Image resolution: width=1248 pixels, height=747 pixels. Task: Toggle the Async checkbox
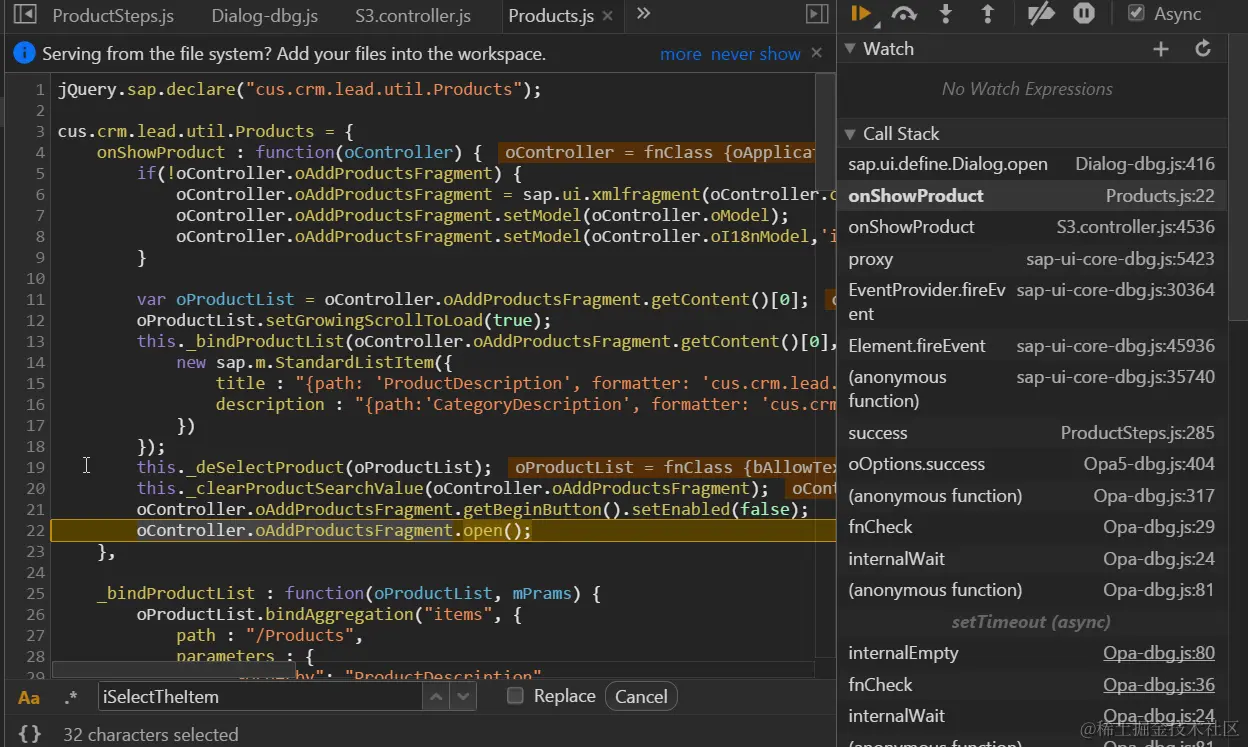tap(1136, 14)
